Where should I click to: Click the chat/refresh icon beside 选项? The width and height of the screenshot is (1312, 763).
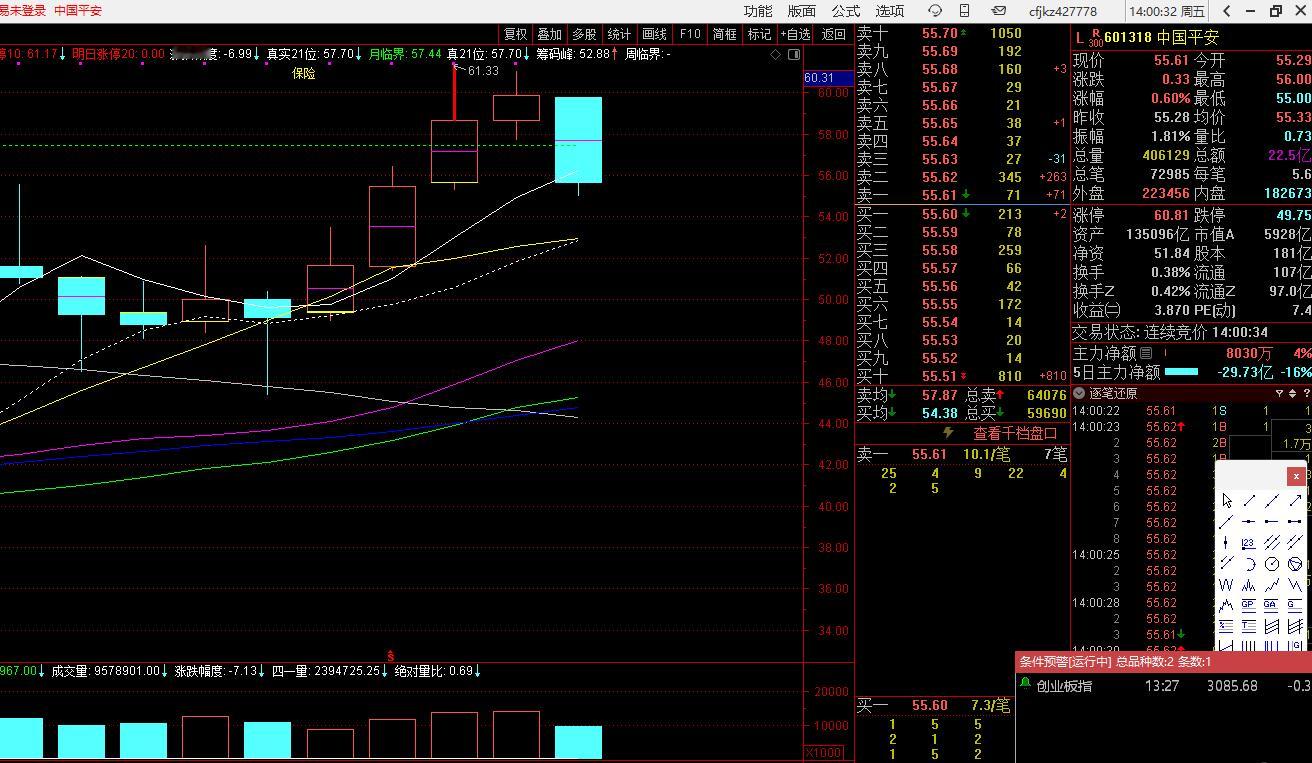pos(935,11)
